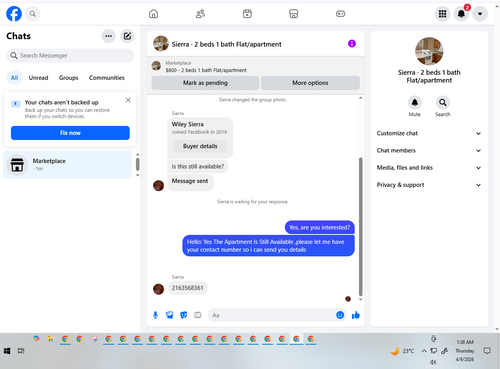This screenshot has height=369, width=500.
Task: Open the Marketplace icon in top navigation
Action: pos(293,14)
